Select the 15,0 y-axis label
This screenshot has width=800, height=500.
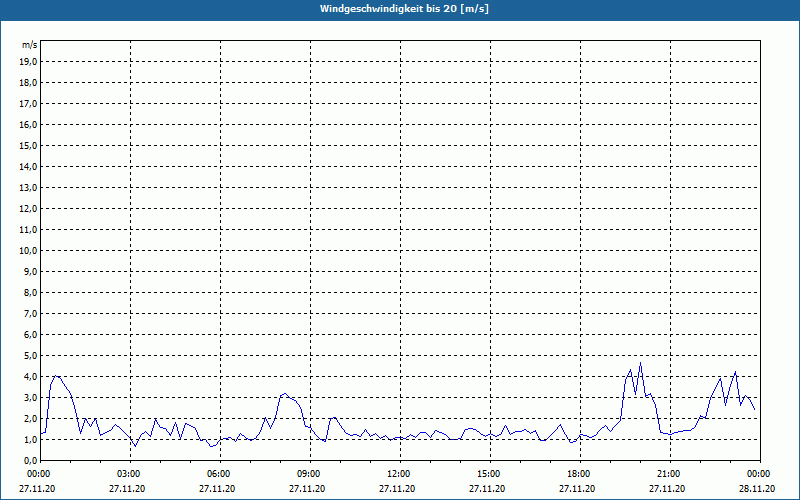click(28, 145)
